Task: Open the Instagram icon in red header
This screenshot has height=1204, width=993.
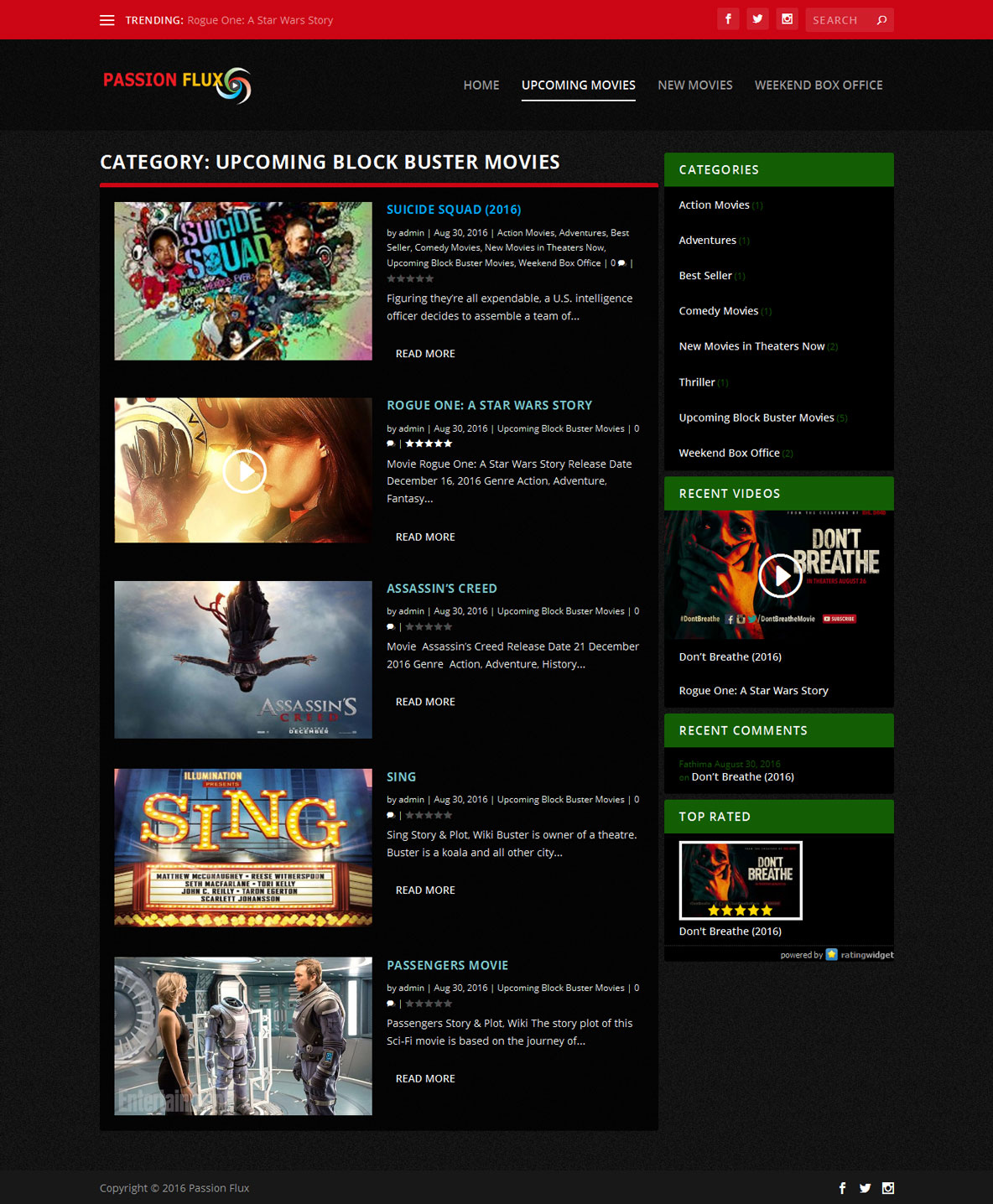Action: tap(787, 19)
